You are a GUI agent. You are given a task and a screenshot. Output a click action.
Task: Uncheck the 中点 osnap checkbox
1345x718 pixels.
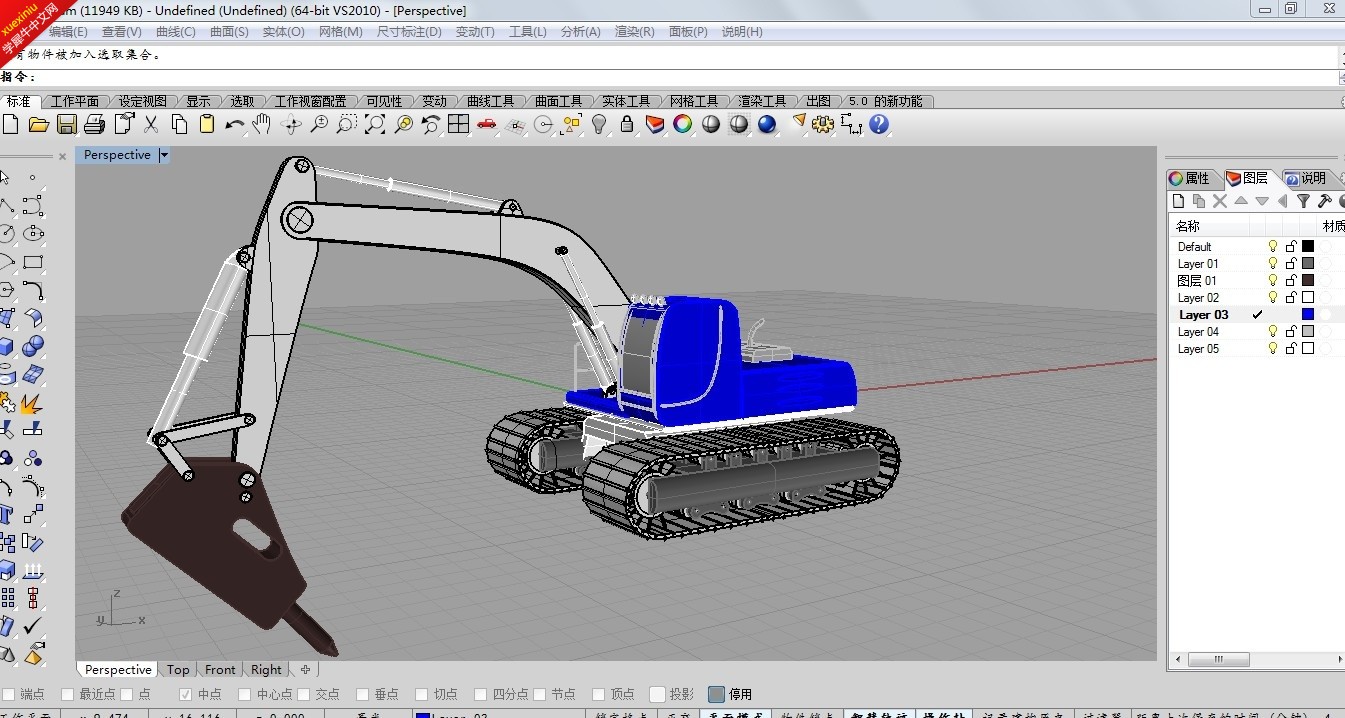click(186, 694)
